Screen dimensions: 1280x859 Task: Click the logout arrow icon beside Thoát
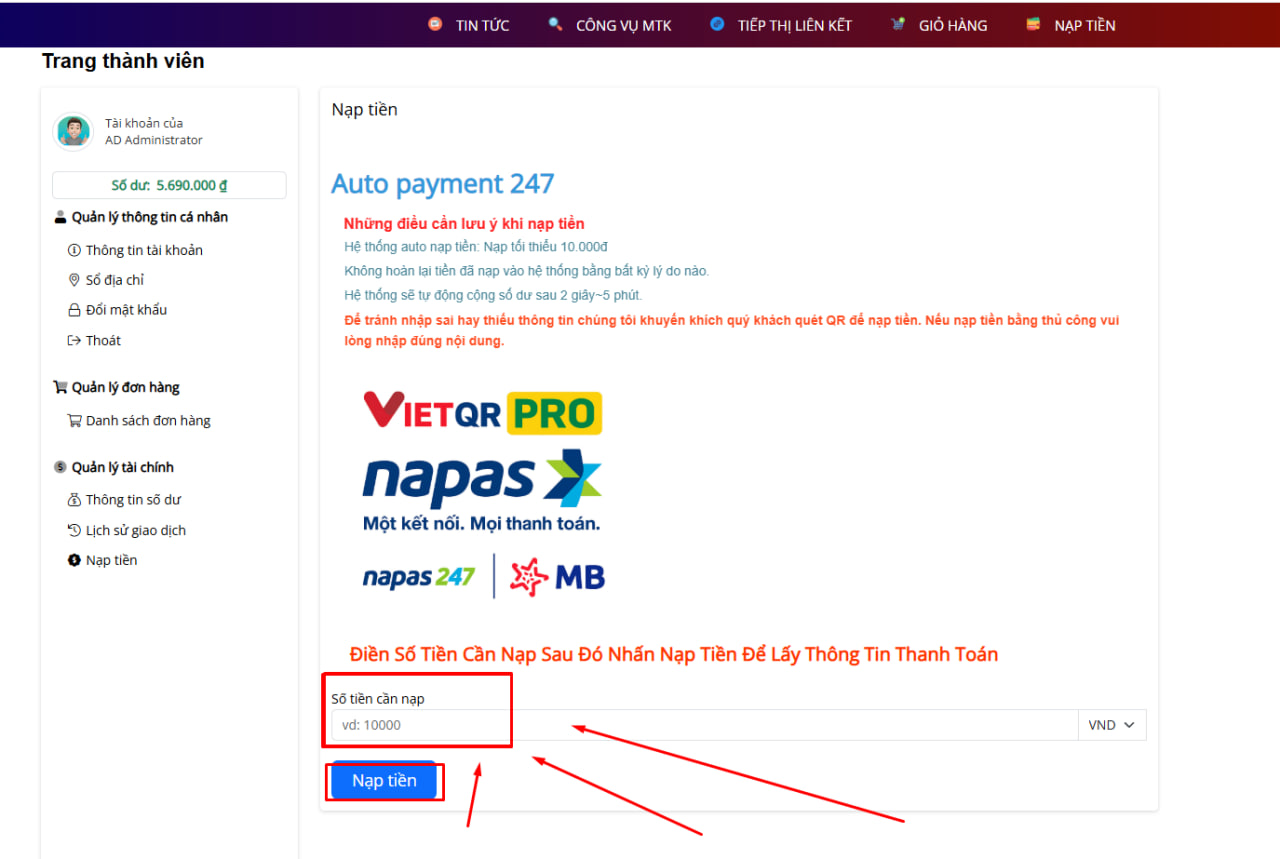(x=74, y=340)
